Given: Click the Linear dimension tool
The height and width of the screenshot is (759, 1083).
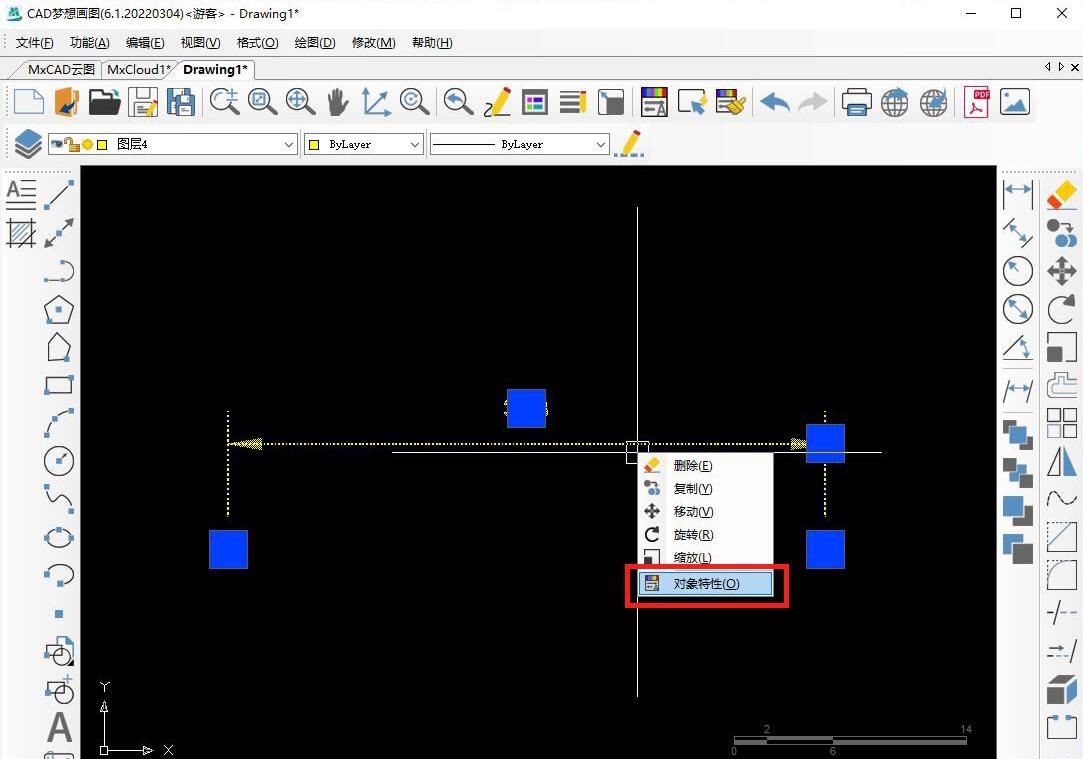Looking at the screenshot, I should (1017, 191).
